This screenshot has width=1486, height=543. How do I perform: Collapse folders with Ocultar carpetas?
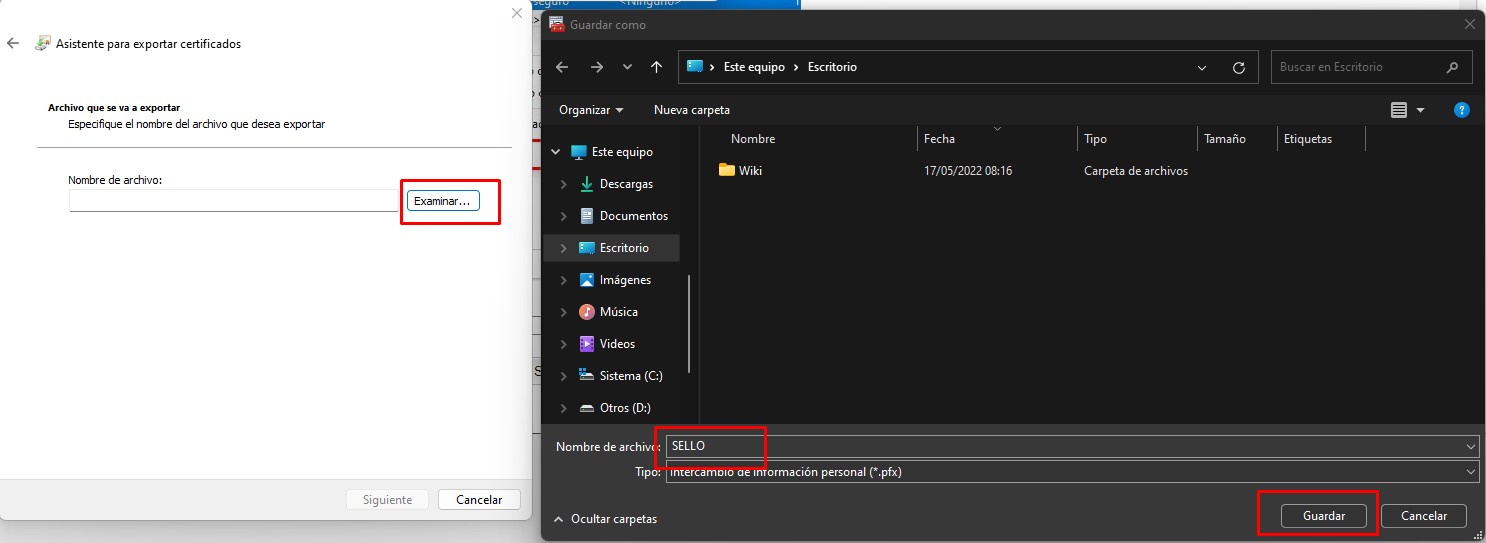point(605,519)
